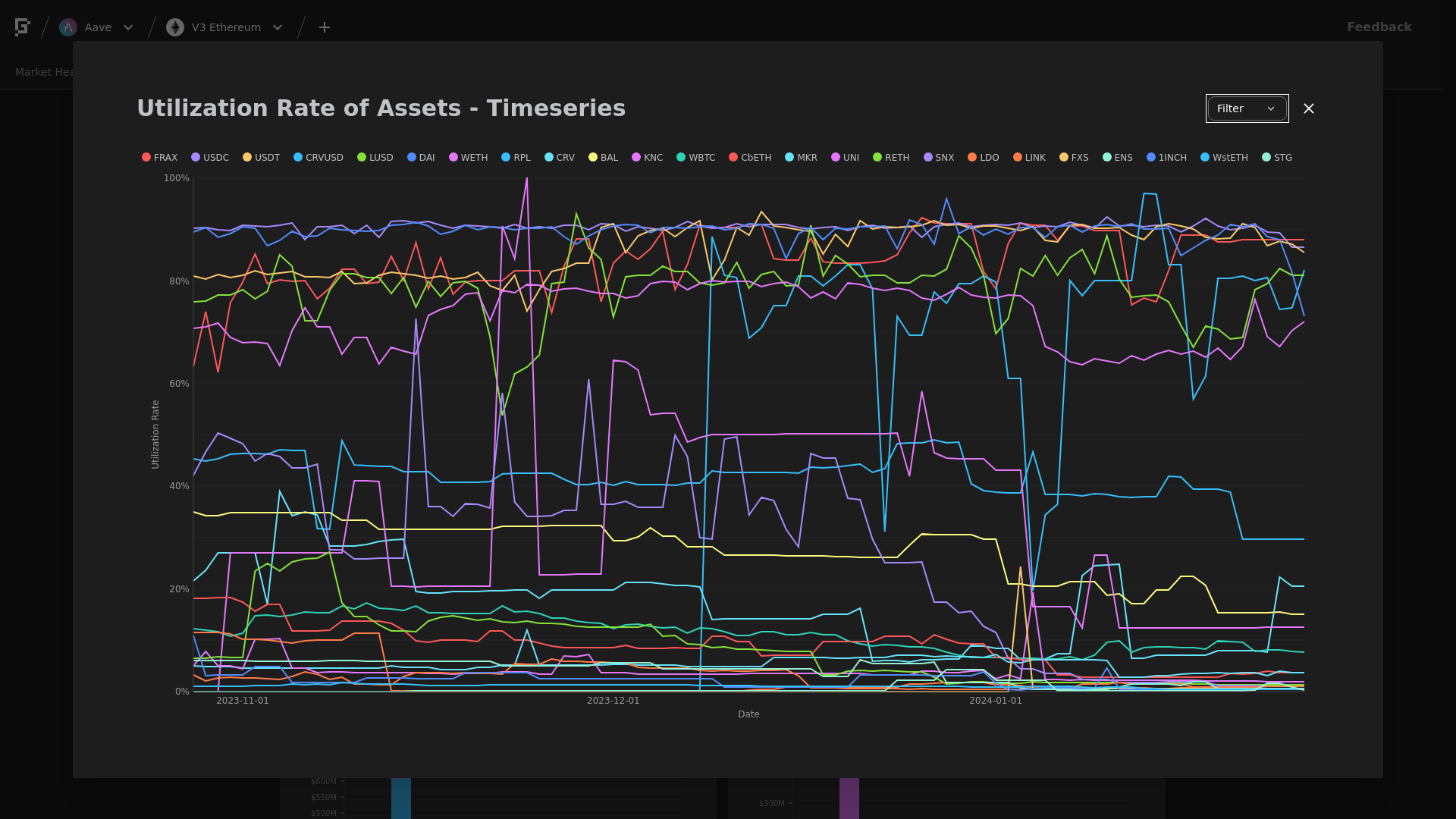This screenshot has width=1456, height=819.
Task: Toggle UNI legend entry
Action: (845, 158)
